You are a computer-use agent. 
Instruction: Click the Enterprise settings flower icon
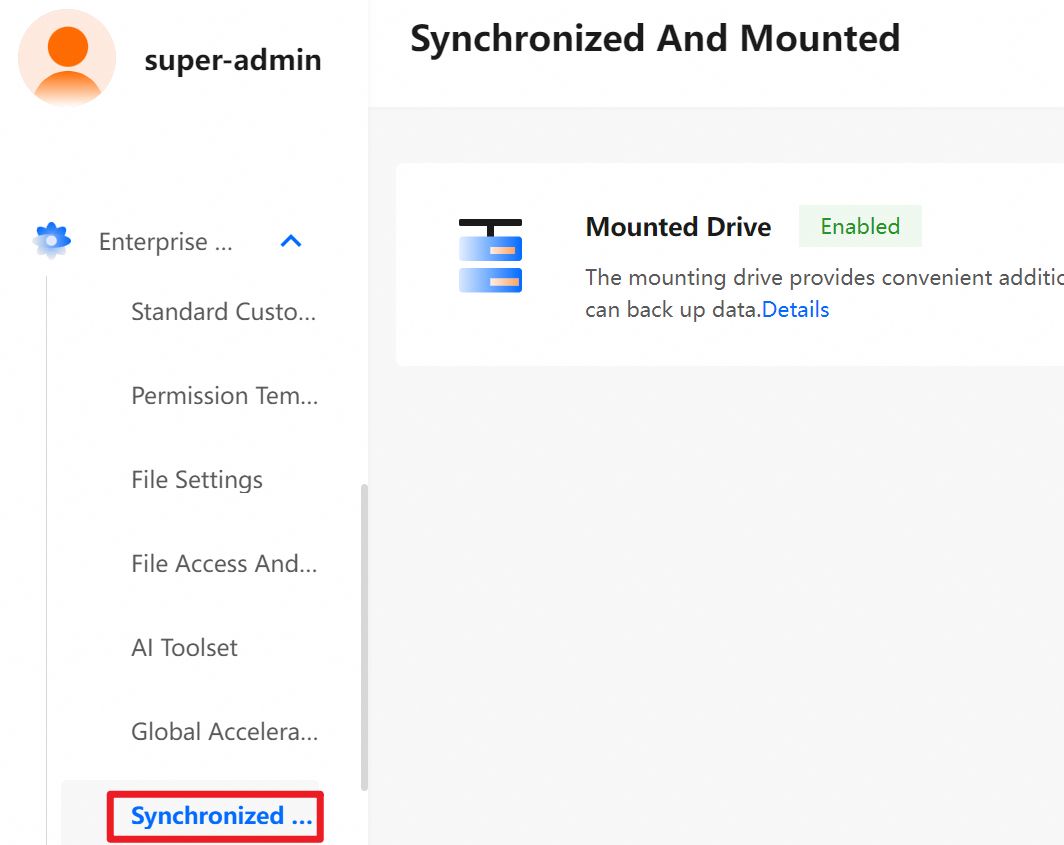point(52,241)
